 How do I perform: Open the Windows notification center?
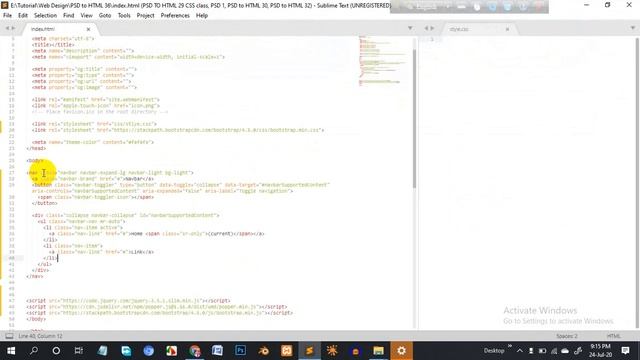click(625, 351)
